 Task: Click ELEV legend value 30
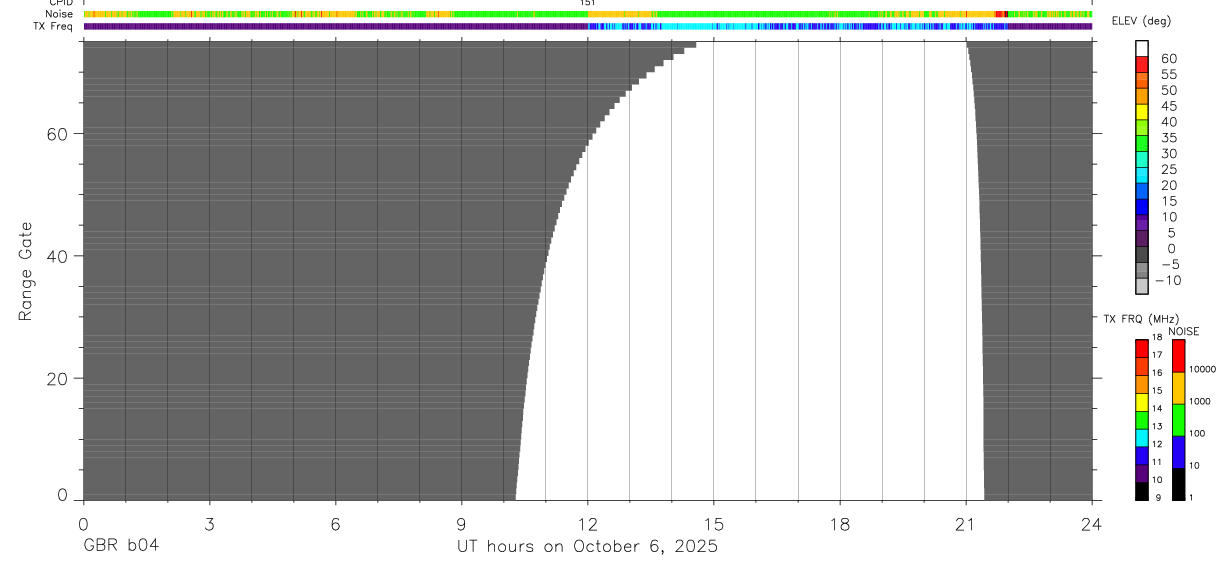(1169, 154)
